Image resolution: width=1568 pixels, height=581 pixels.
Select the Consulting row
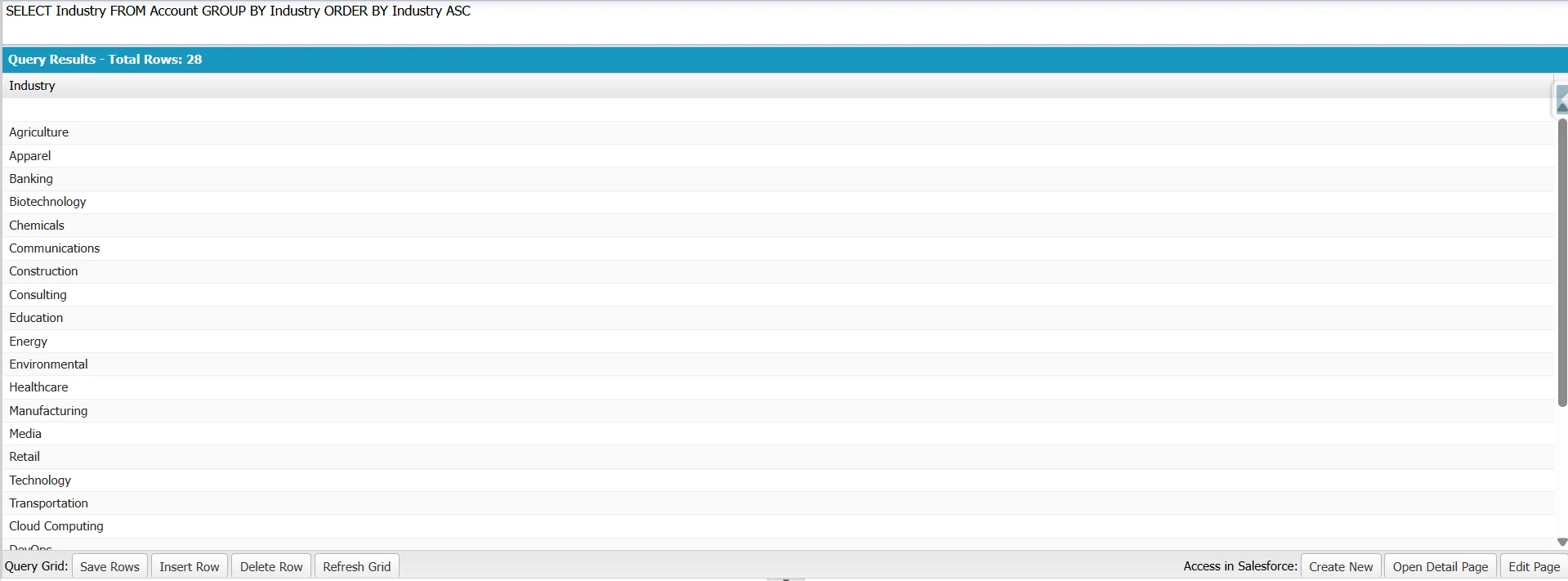click(x=778, y=295)
